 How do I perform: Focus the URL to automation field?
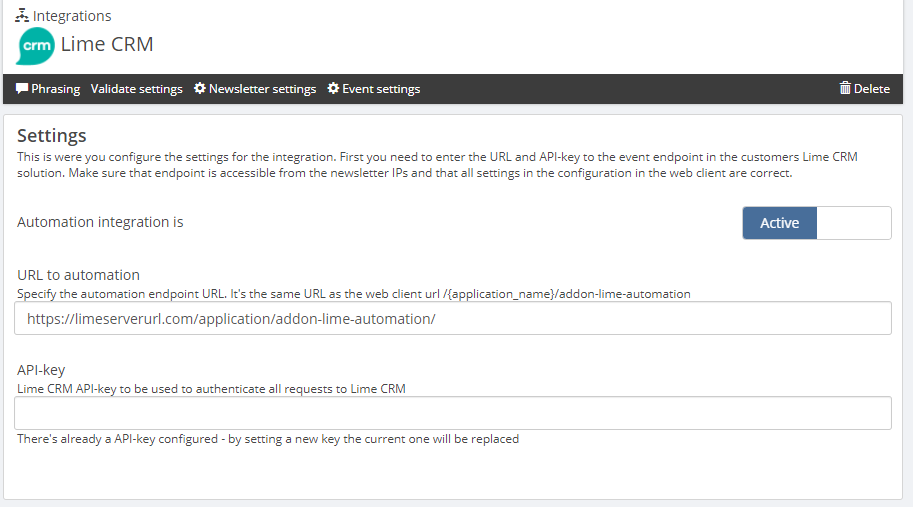pos(453,318)
